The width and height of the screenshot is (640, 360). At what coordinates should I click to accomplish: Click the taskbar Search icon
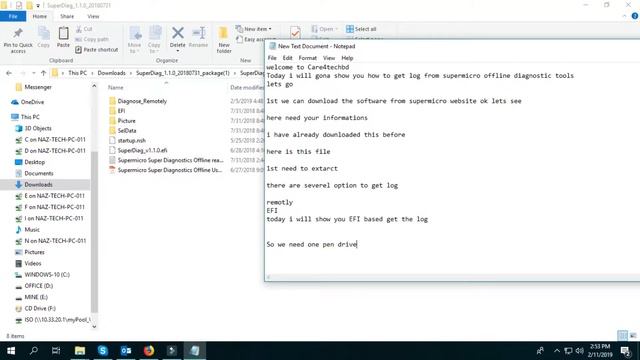pyautogui.click(x=34, y=351)
